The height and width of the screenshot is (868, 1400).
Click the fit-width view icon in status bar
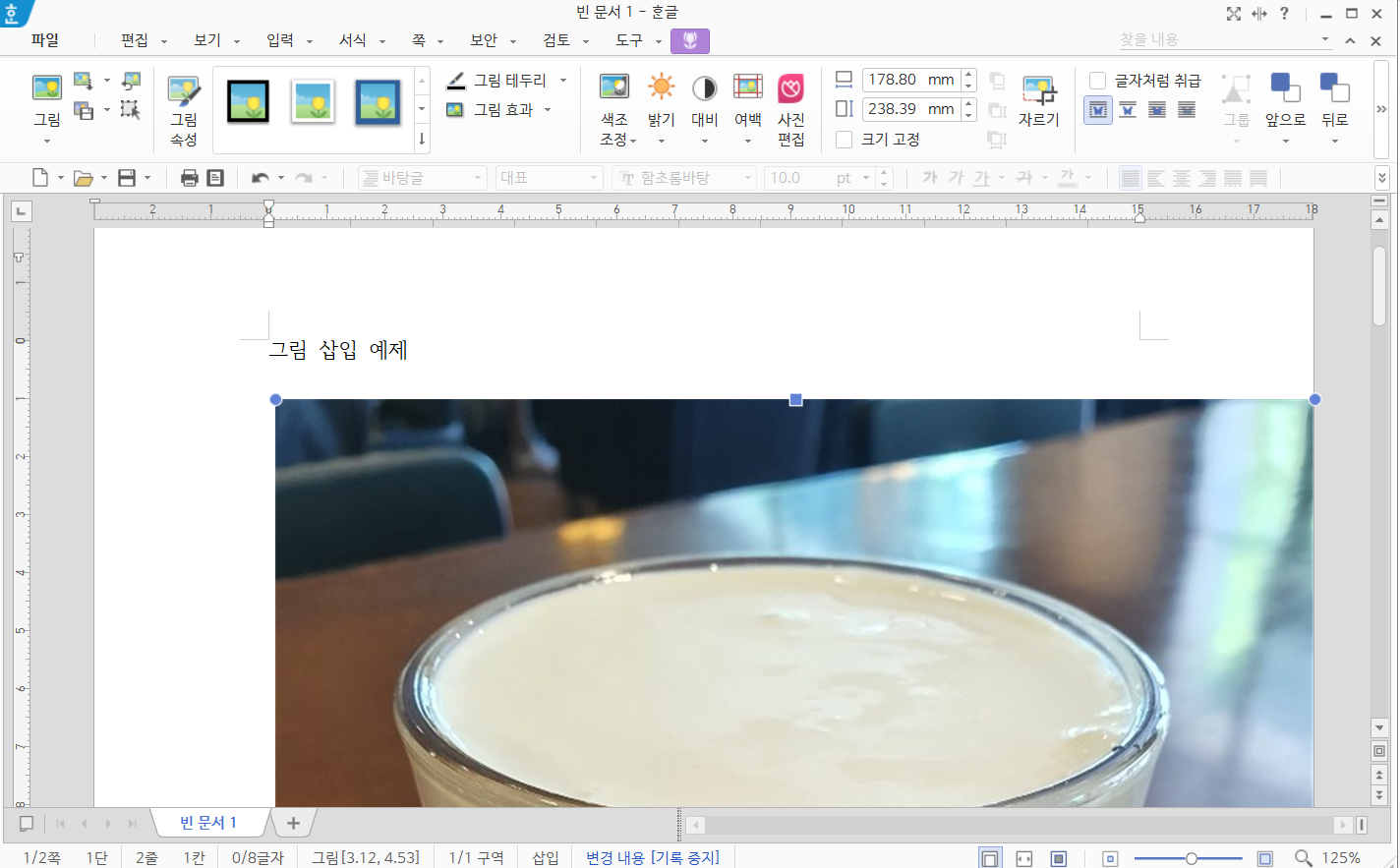[x=1024, y=858]
